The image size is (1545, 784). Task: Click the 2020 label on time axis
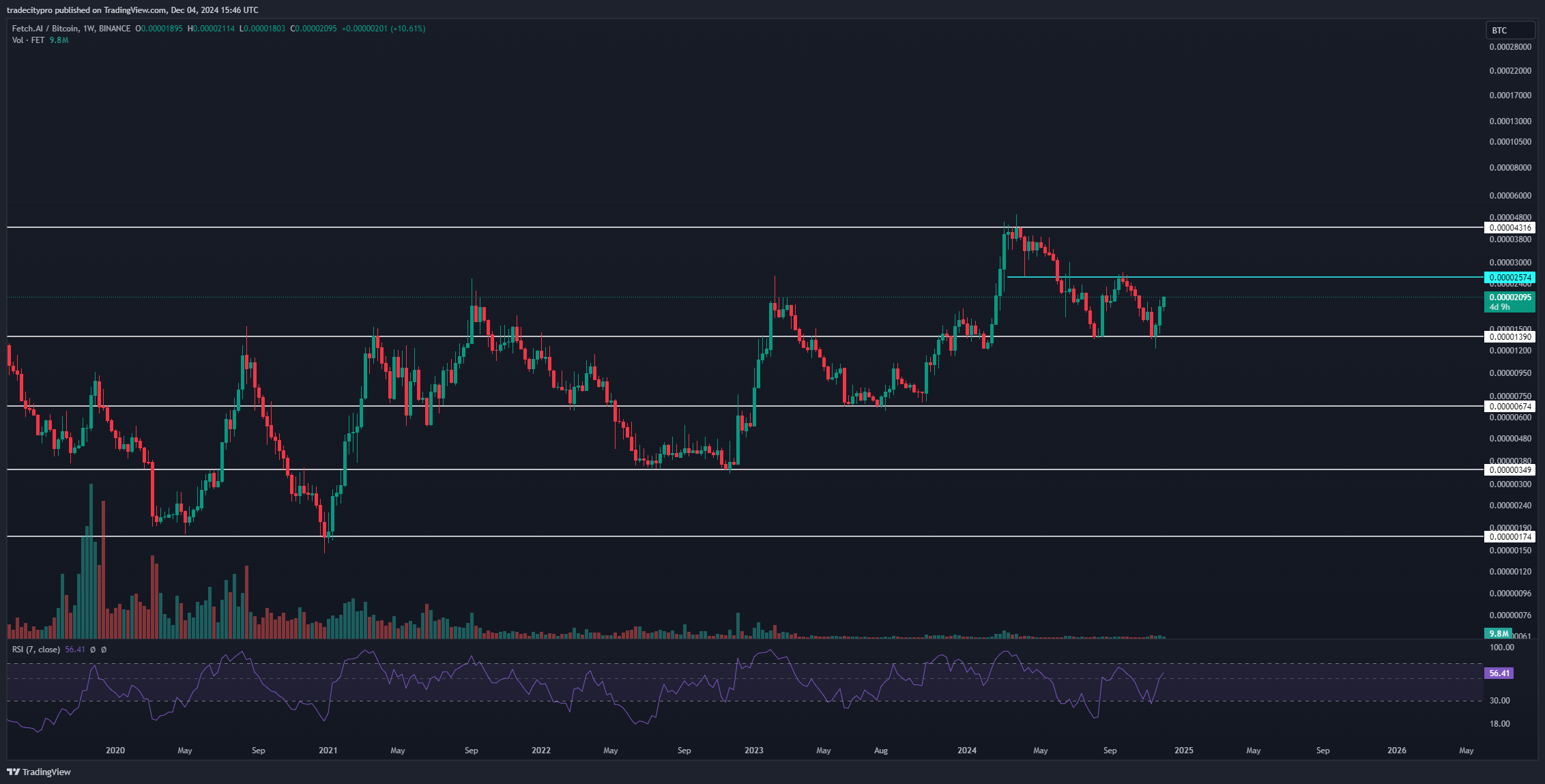pyautogui.click(x=115, y=751)
